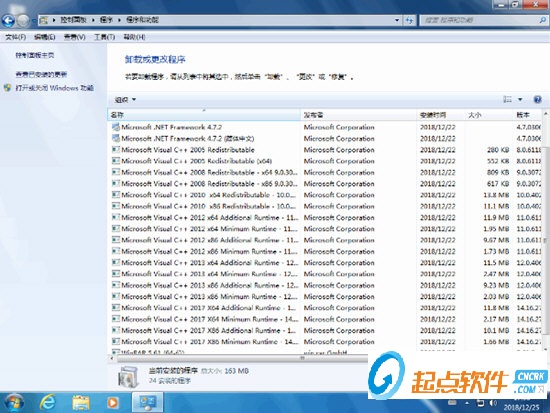The width and height of the screenshot is (550, 413).
Task: Click icon of Visual C++ 2008 x64 row
Action: pos(115,172)
